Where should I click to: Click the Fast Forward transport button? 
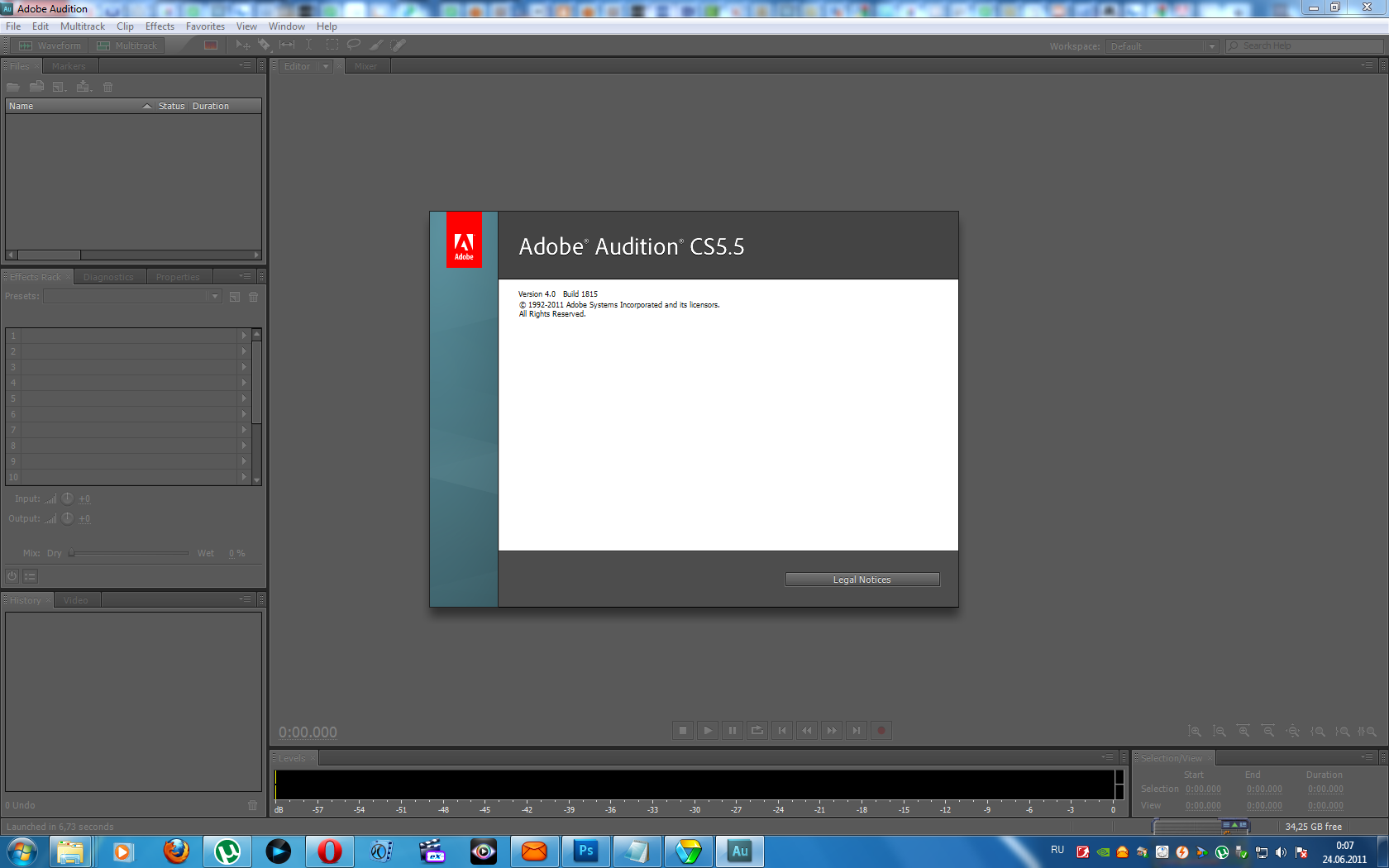(x=832, y=731)
